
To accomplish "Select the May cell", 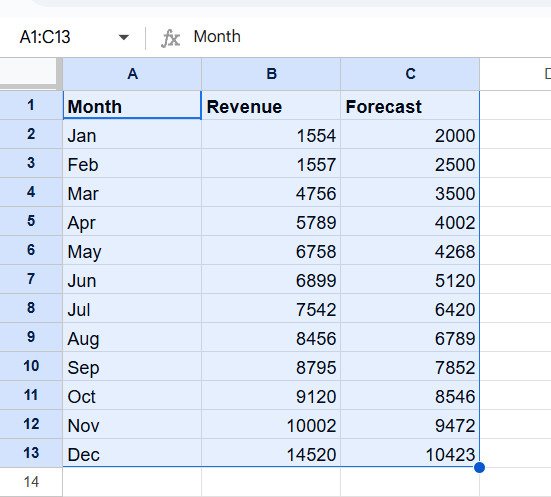I will pos(132,250).
